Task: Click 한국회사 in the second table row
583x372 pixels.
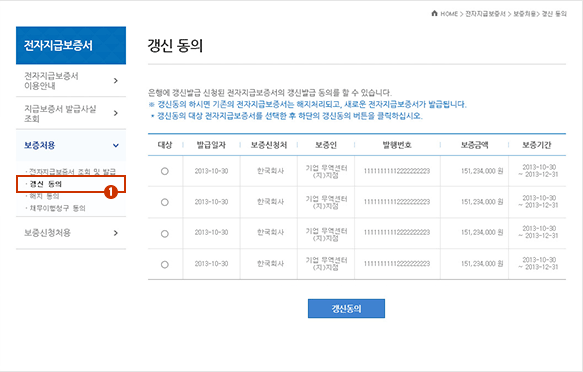Action: (x=270, y=202)
